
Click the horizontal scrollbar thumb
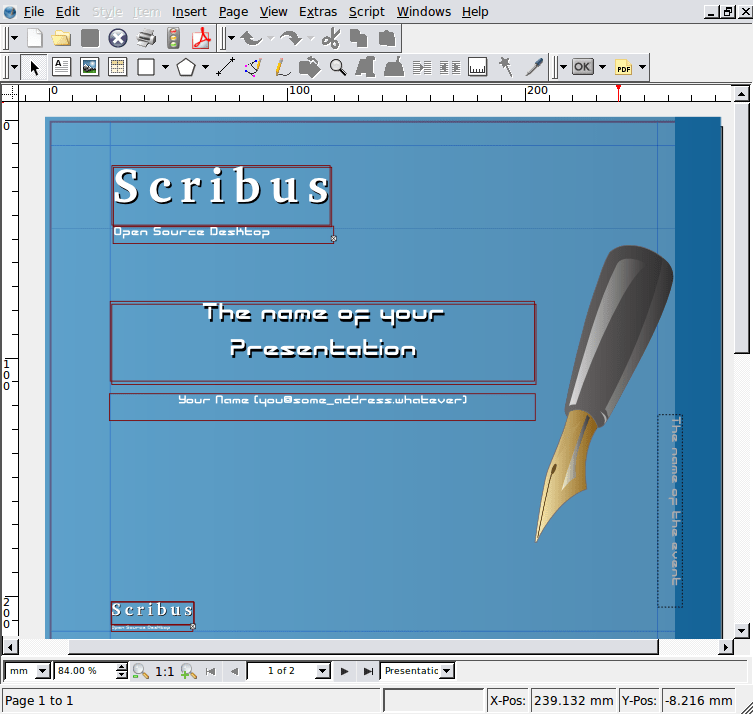click(x=363, y=647)
